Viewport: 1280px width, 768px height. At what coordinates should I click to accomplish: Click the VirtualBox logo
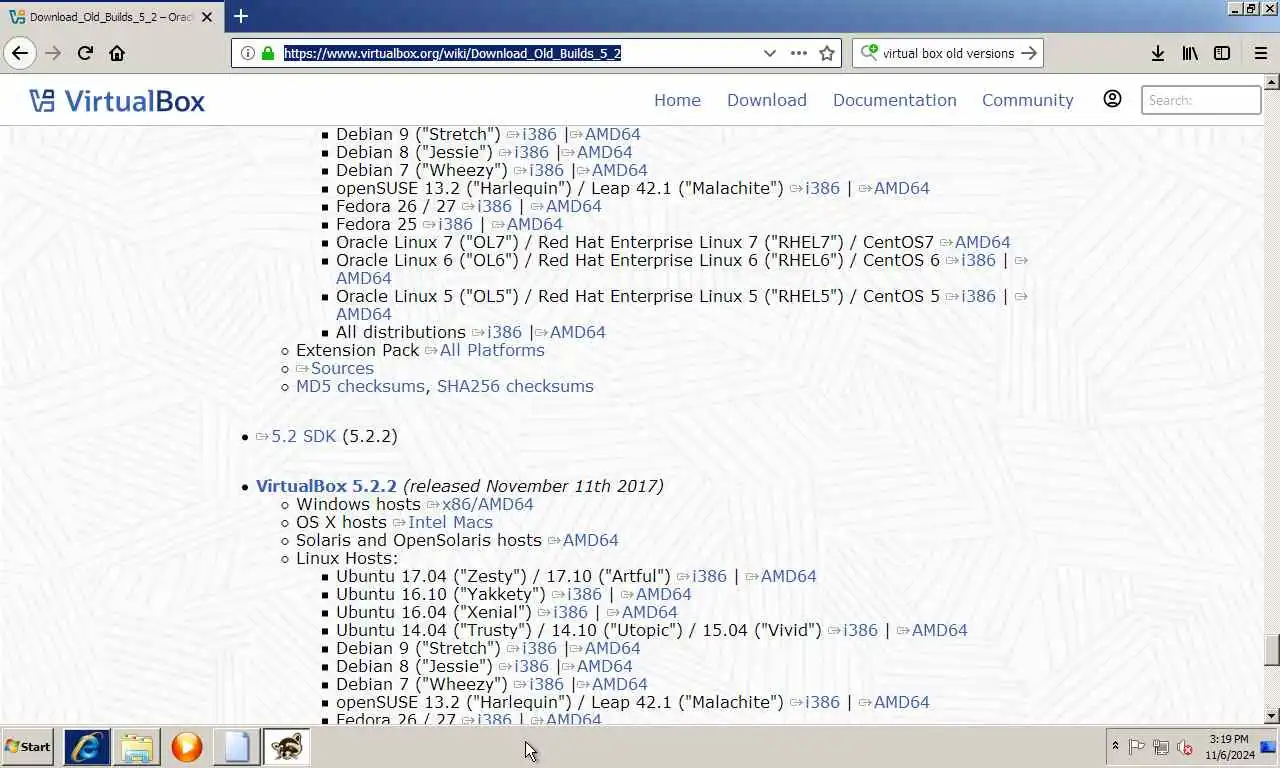click(x=117, y=100)
